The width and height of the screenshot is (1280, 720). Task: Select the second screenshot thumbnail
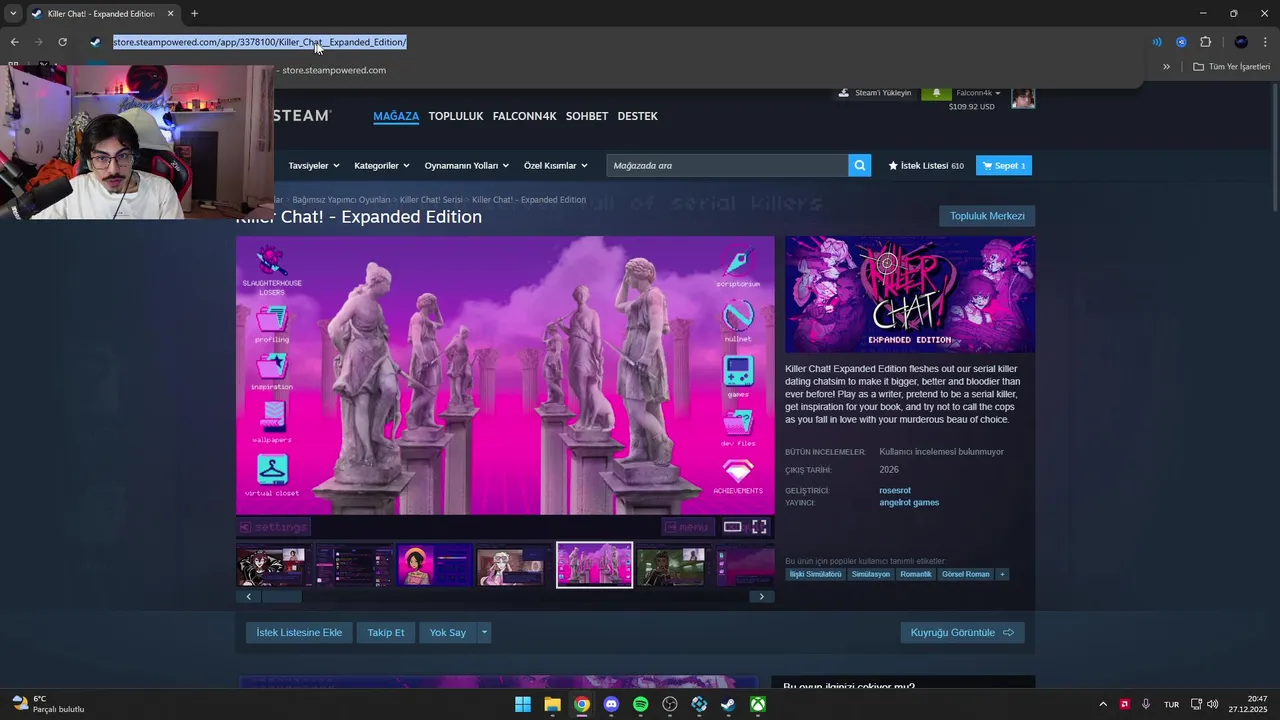(354, 565)
